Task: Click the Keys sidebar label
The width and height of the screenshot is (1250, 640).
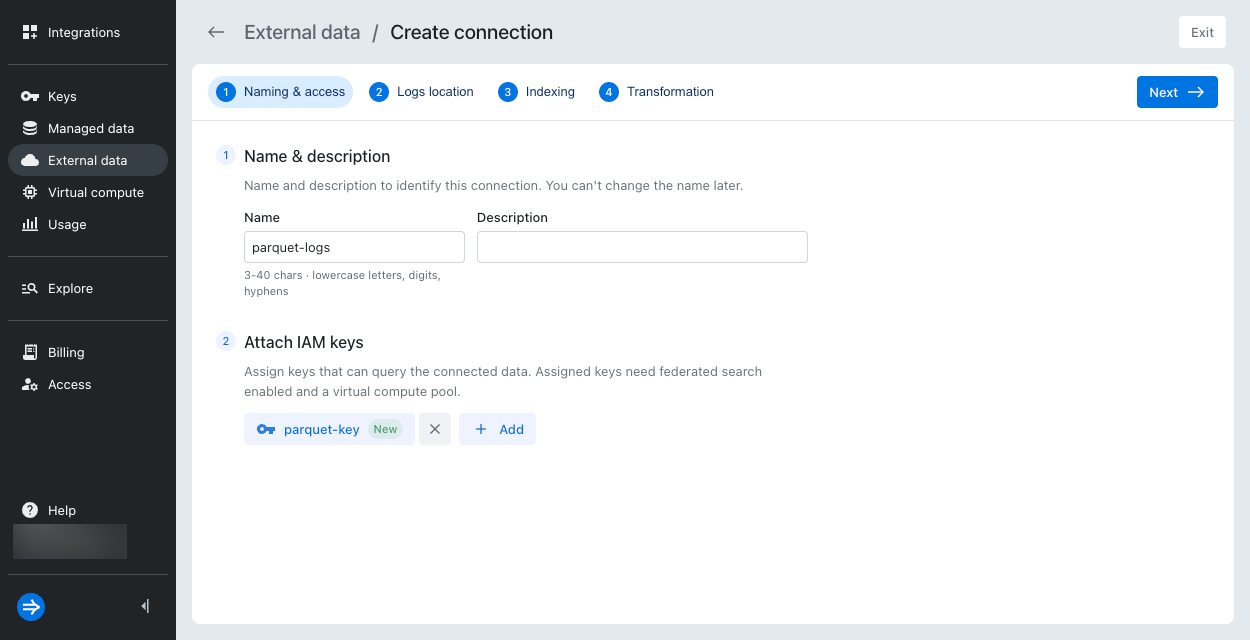Action: 62,96
